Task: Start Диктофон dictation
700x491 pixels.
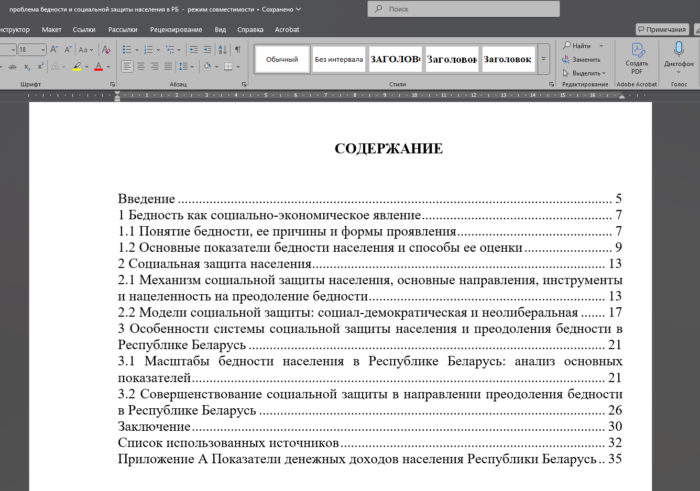Action: point(679,58)
